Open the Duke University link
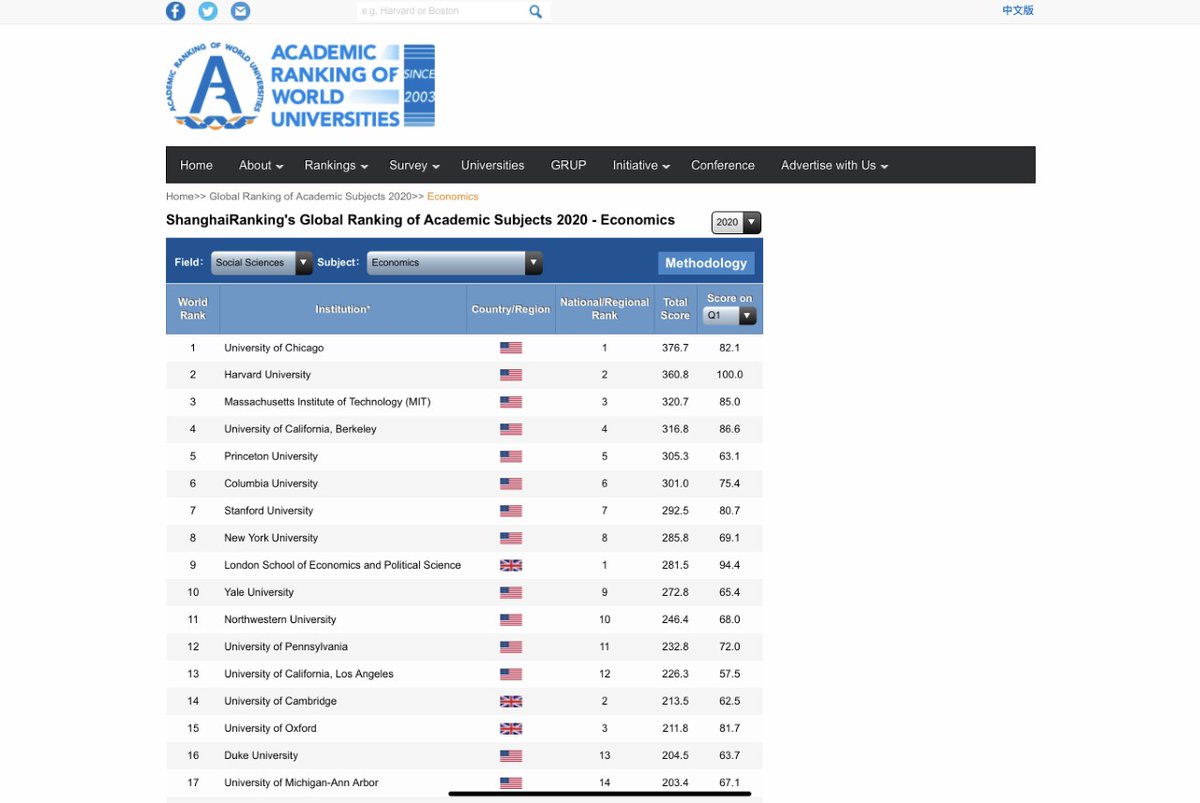The height and width of the screenshot is (803, 1200). click(x=261, y=755)
